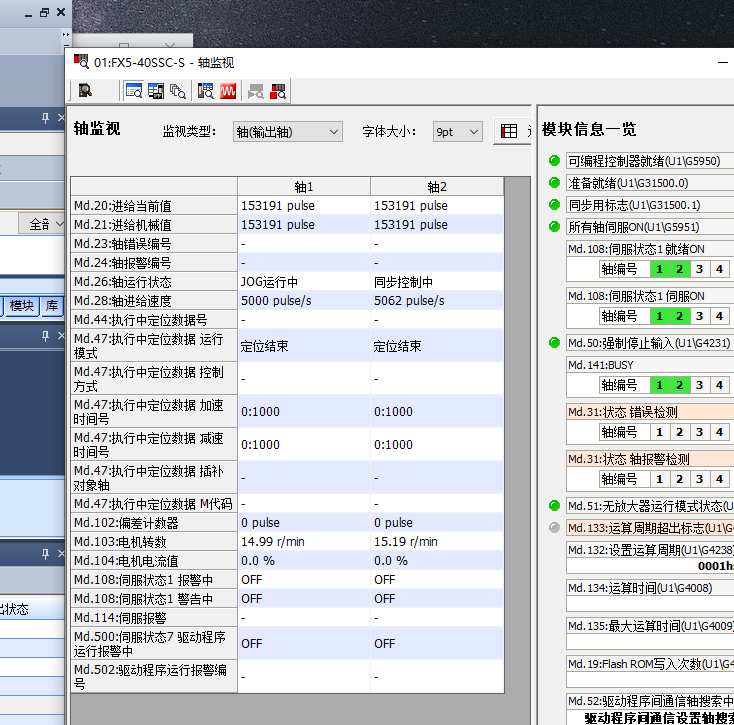Image resolution: width=734 pixels, height=725 pixels.
Task: Click the second toolbar icon with monitor window
Action: (133, 91)
